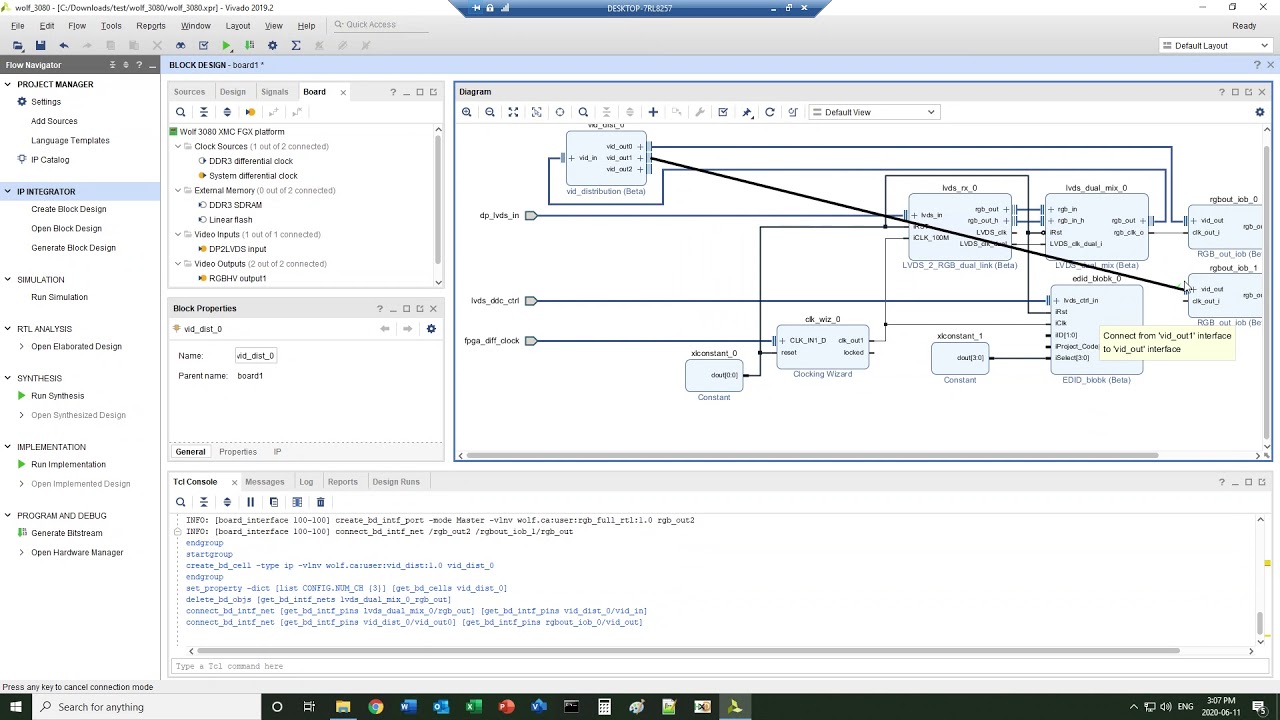Screen dimensions: 1280x720
Task: Open the Flow menu
Action: [x=77, y=25]
